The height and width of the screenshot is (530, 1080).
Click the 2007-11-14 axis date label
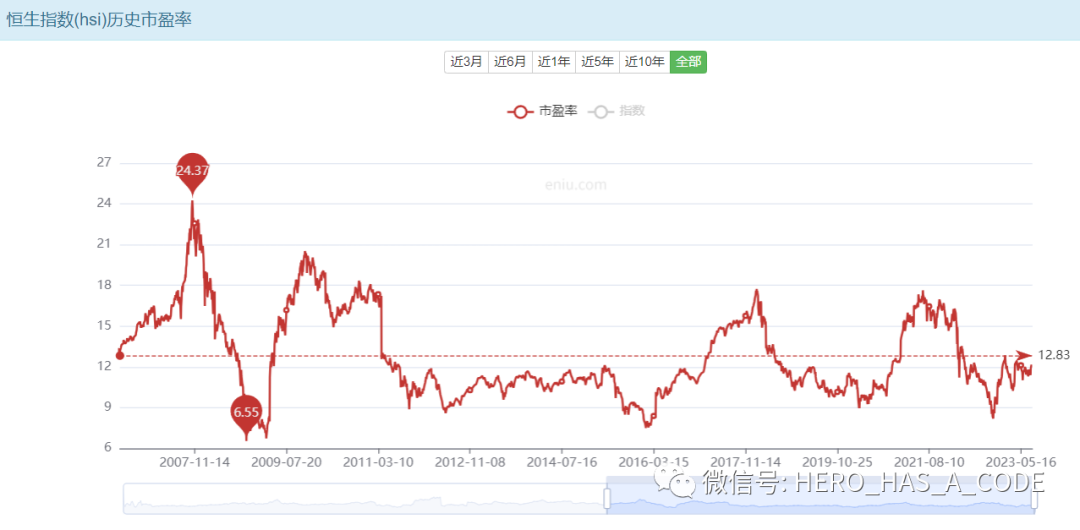click(x=193, y=462)
